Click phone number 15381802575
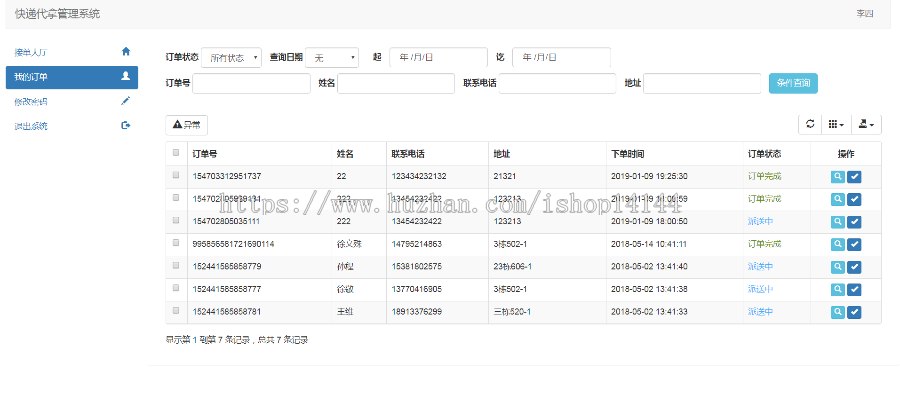The width and height of the screenshot is (900, 402). point(417,266)
